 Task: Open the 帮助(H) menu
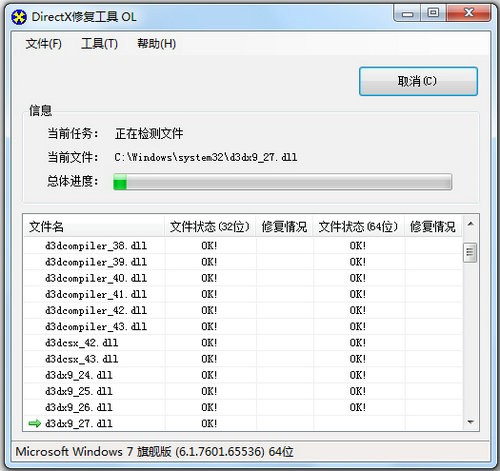(156, 44)
